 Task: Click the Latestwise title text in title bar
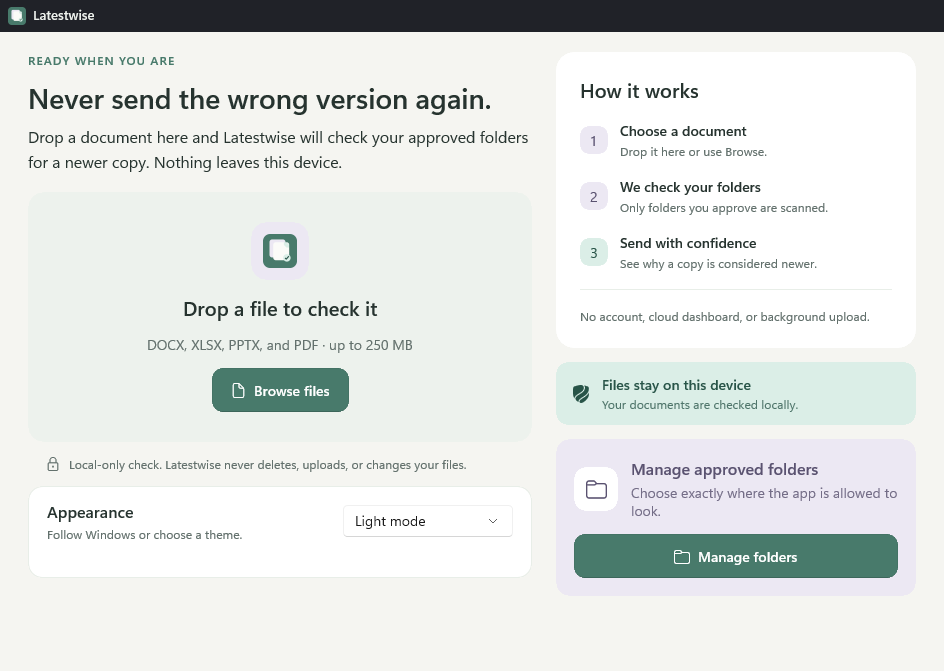tap(63, 16)
